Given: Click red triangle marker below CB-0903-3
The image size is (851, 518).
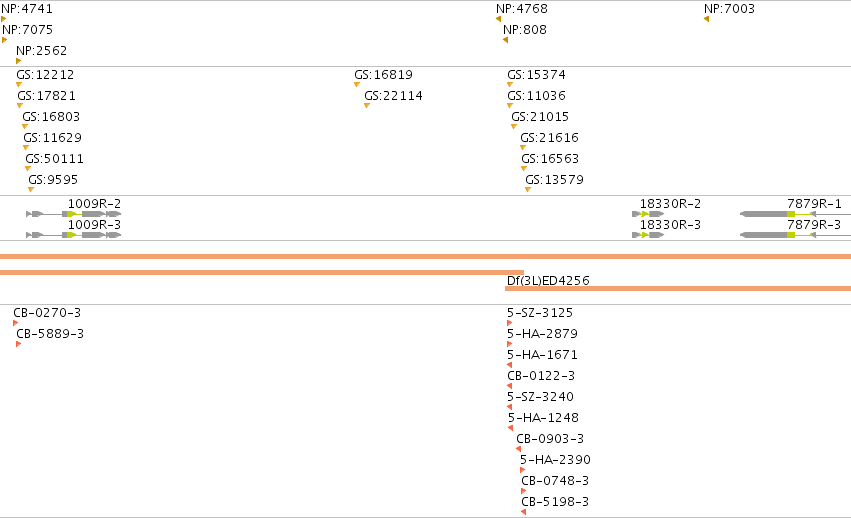Looking at the screenshot, I should click(518, 449).
